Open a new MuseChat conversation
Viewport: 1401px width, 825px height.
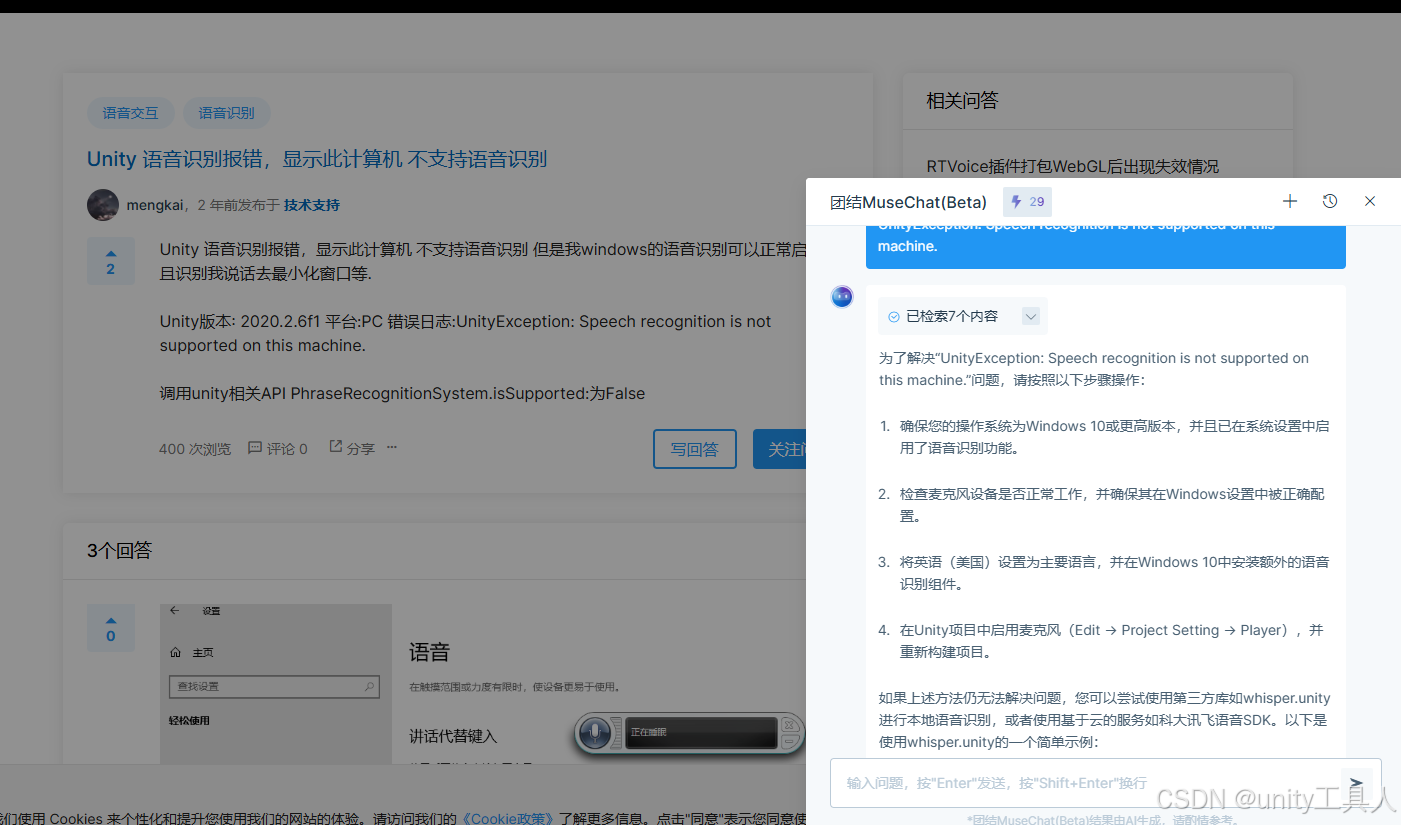pyautogui.click(x=1289, y=201)
